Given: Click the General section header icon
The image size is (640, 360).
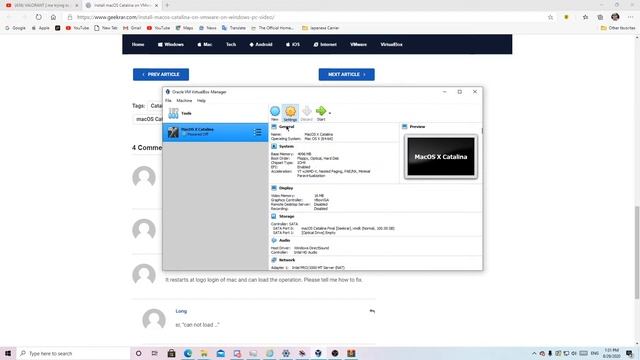Looking at the screenshot, I should click(x=274, y=127).
